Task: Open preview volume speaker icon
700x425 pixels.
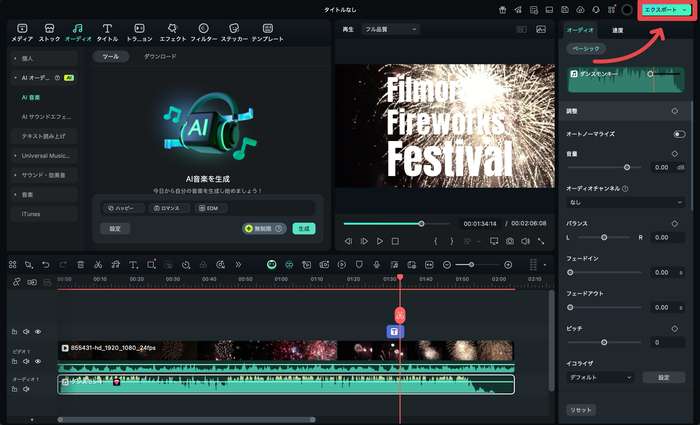Action: pos(525,241)
